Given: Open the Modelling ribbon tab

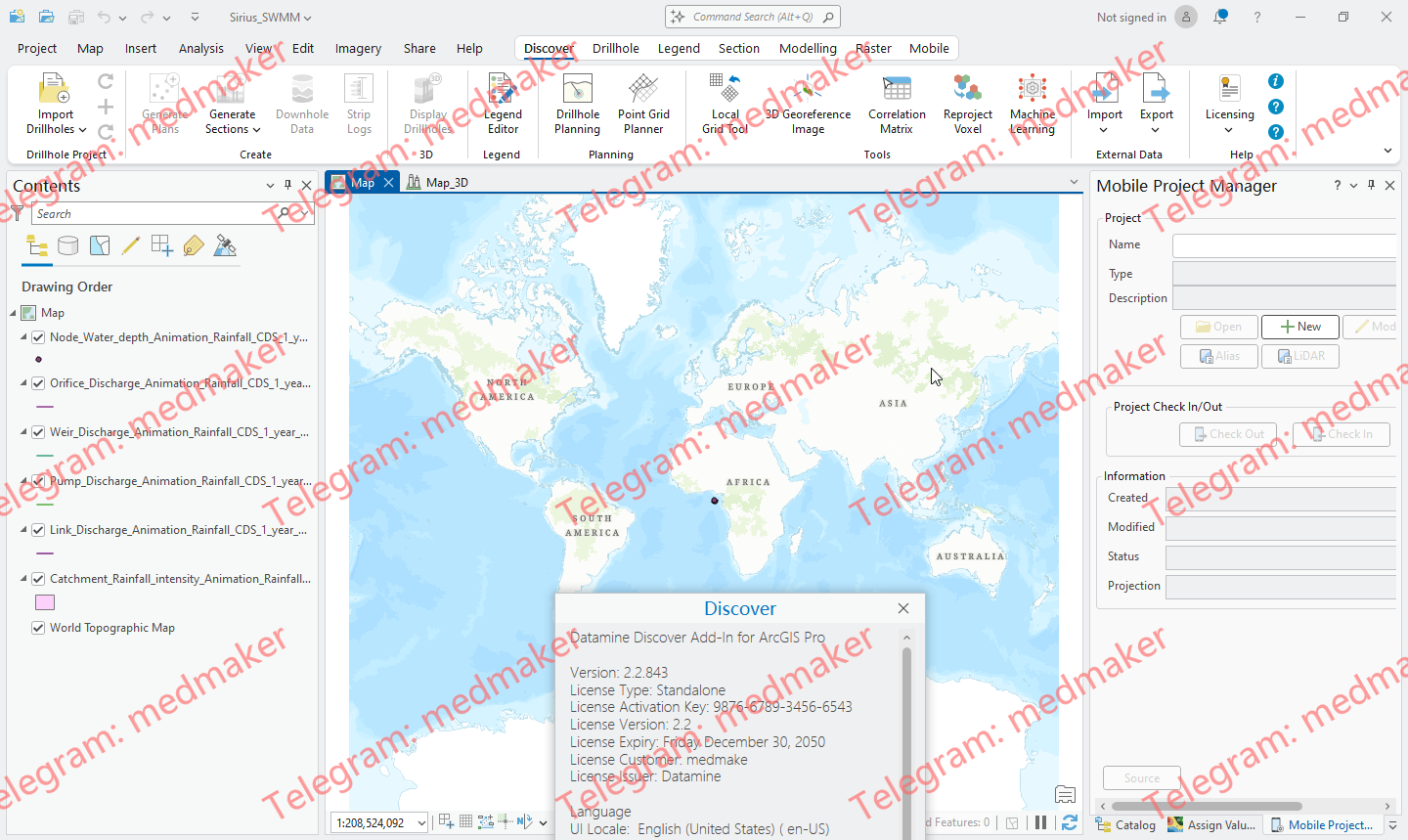Looking at the screenshot, I should (x=808, y=48).
